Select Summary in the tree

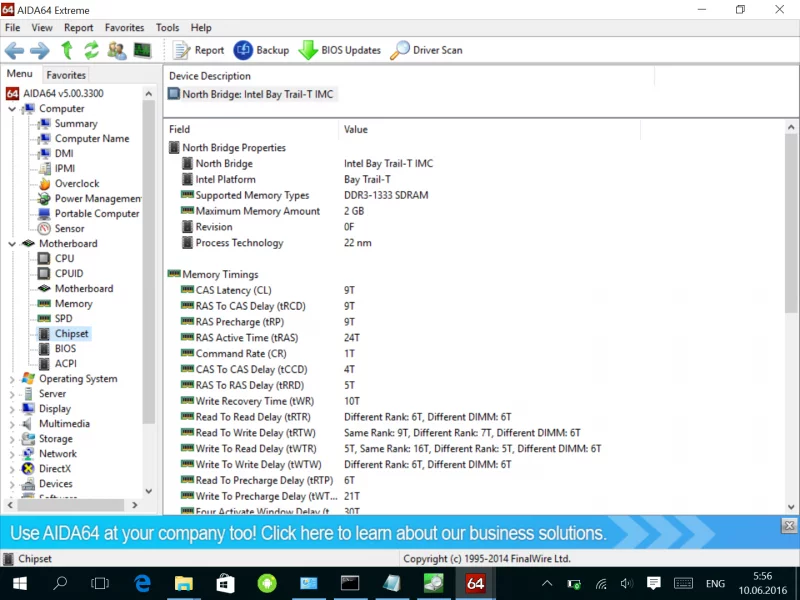pos(76,123)
